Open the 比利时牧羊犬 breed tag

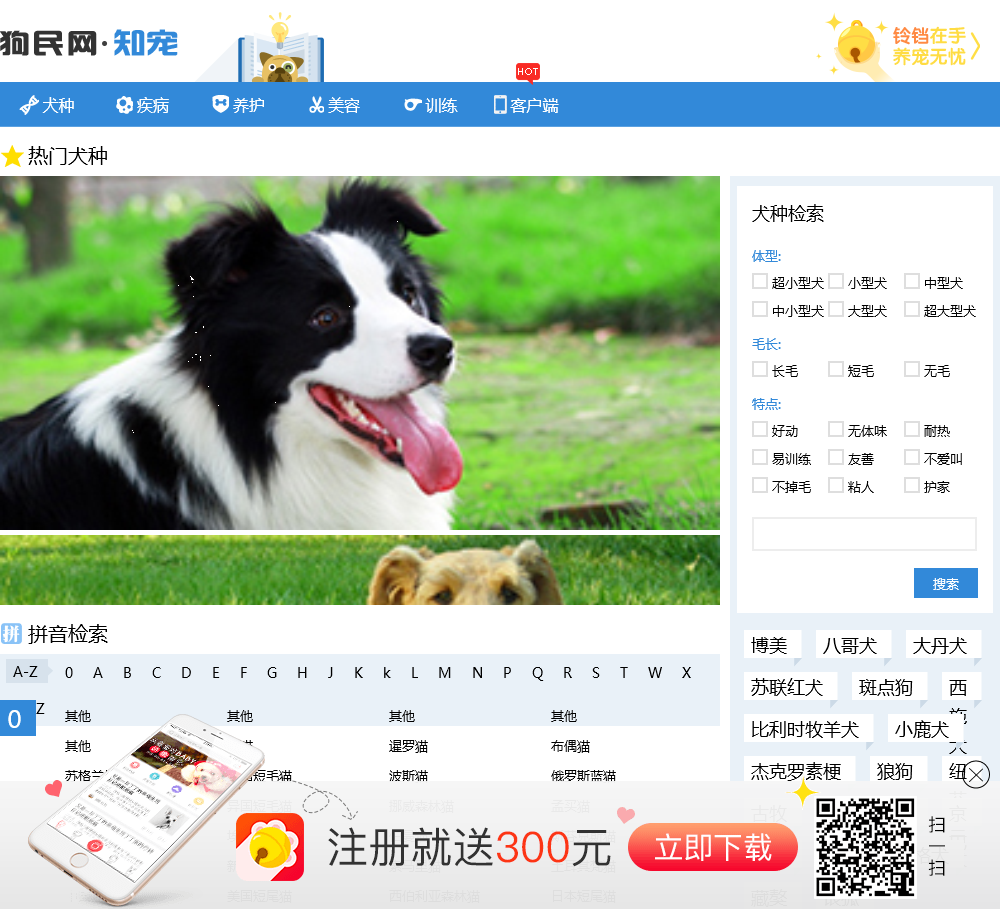click(808, 729)
